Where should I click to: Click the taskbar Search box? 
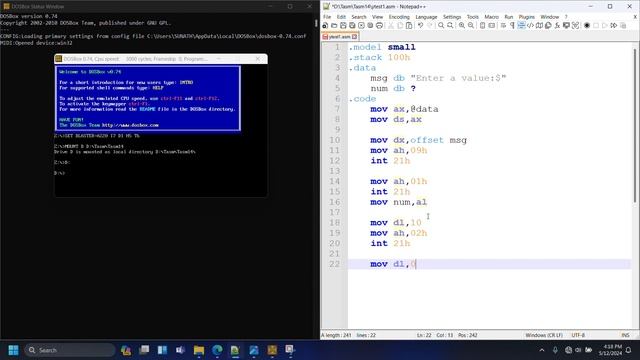point(70,350)
